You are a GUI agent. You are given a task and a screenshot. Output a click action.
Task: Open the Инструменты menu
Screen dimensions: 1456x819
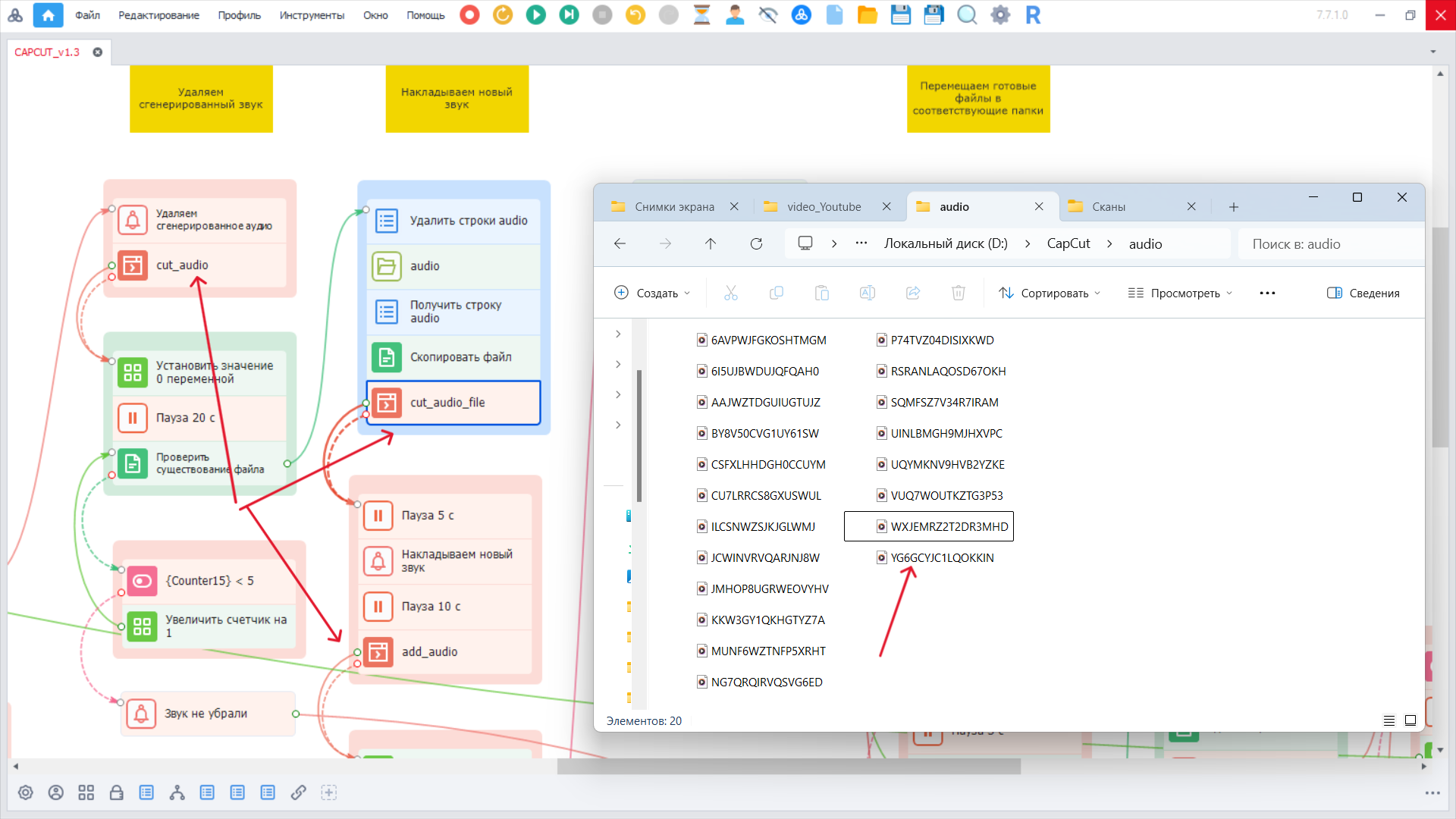(x=311, y=15)
